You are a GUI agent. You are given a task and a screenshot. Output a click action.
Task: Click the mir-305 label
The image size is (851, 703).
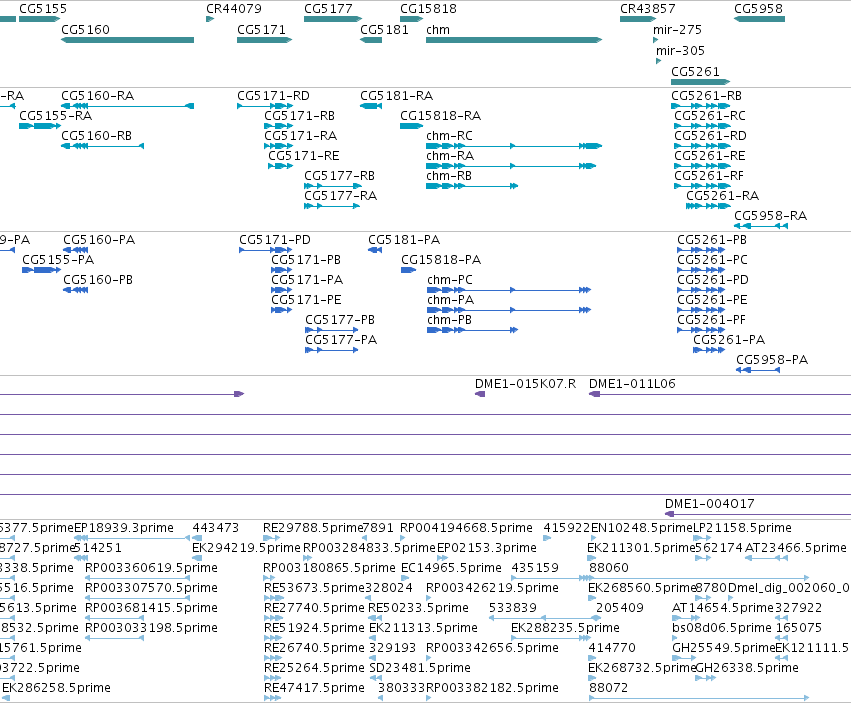coord(681,51)
